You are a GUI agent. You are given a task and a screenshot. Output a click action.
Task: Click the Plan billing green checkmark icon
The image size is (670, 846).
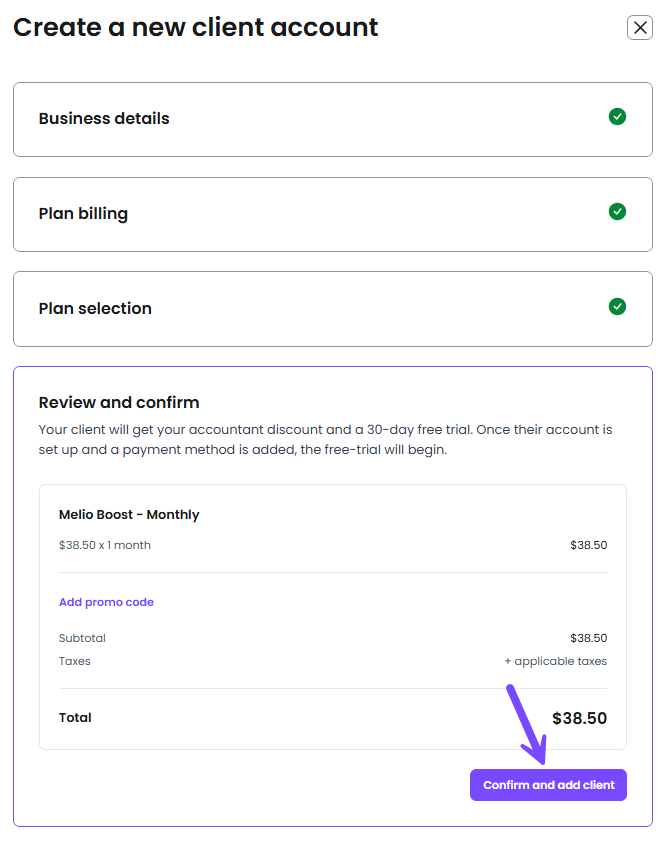617,212
